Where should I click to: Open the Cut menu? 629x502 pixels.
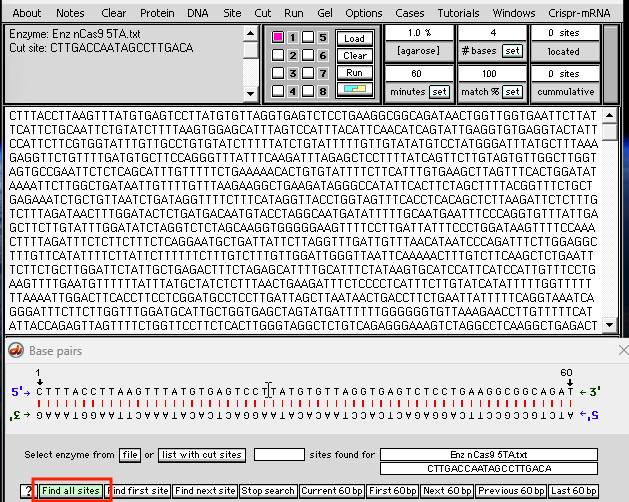263,13
